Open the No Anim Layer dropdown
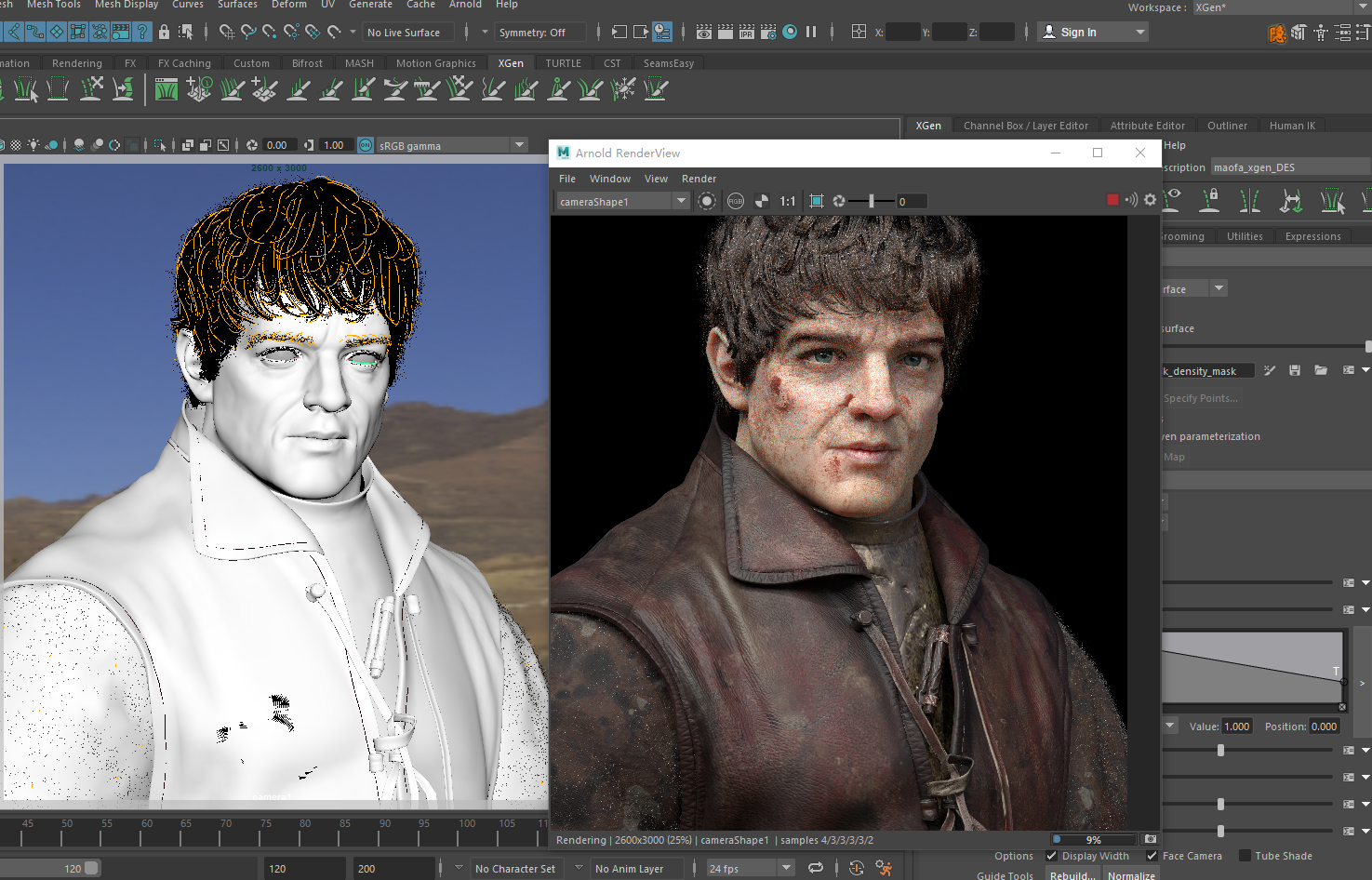 click(x=637, y=868)
